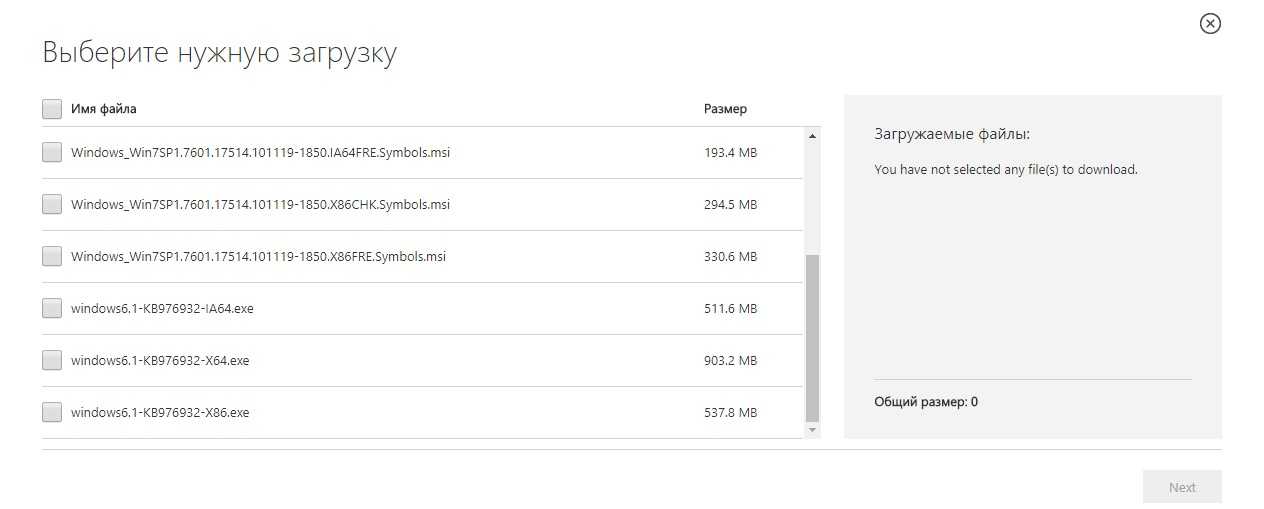Image resolution: width=1264 pixels, height=509 pixels.
Task: Click the Размер column header
Action: coord(725,109)
